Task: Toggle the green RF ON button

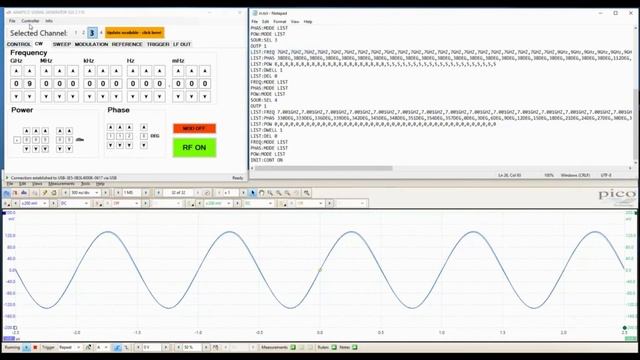Action: (x=194, y=147)
